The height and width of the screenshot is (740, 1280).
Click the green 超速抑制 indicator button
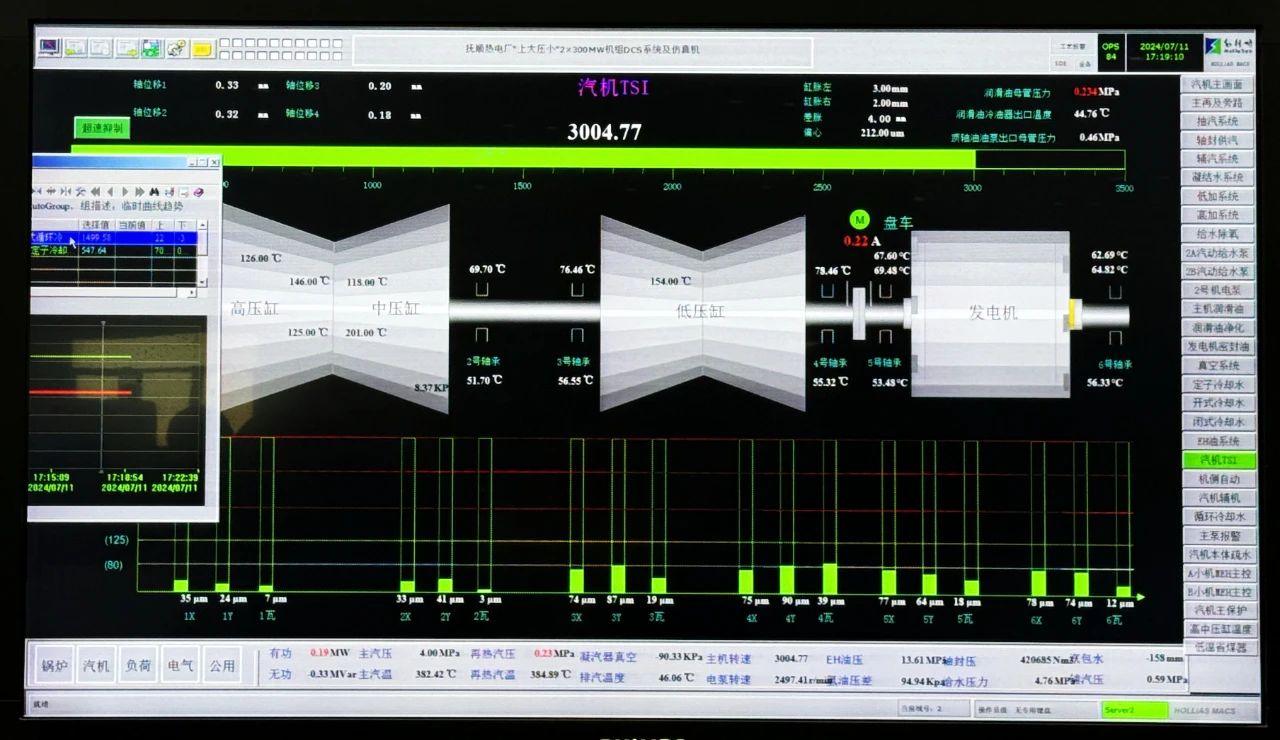click(102, 128)
